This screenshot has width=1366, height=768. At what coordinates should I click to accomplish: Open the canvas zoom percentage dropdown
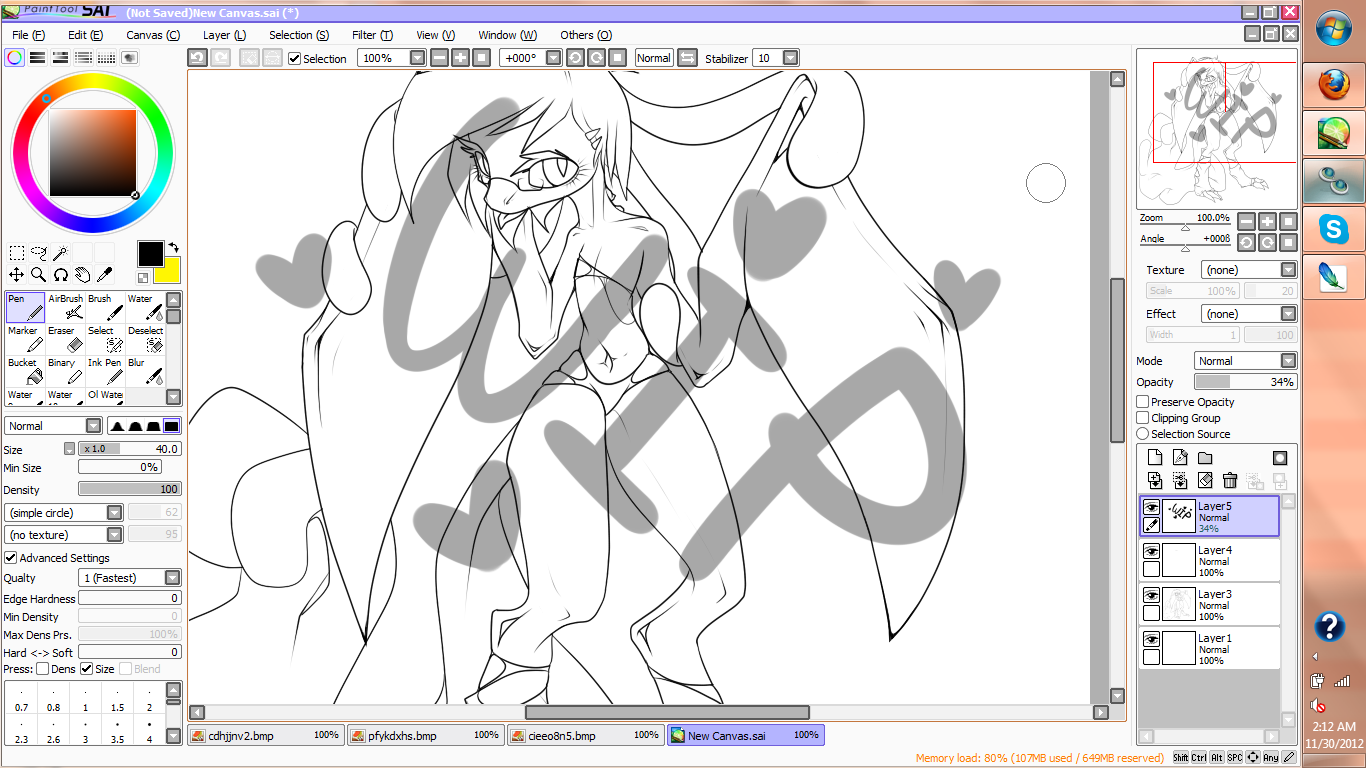(418, 58)
